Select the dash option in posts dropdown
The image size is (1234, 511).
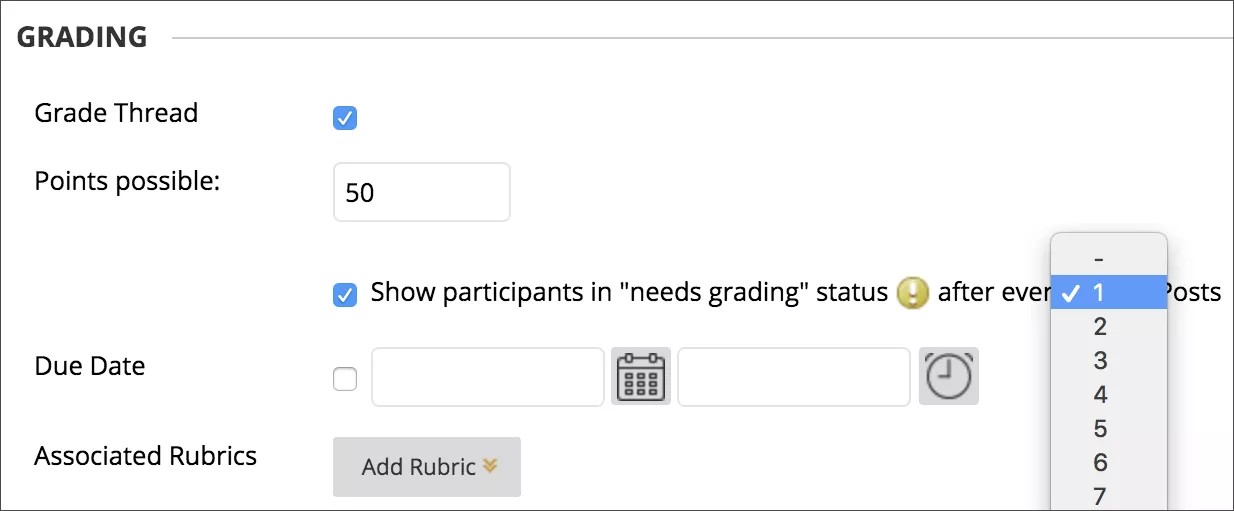1100,258
